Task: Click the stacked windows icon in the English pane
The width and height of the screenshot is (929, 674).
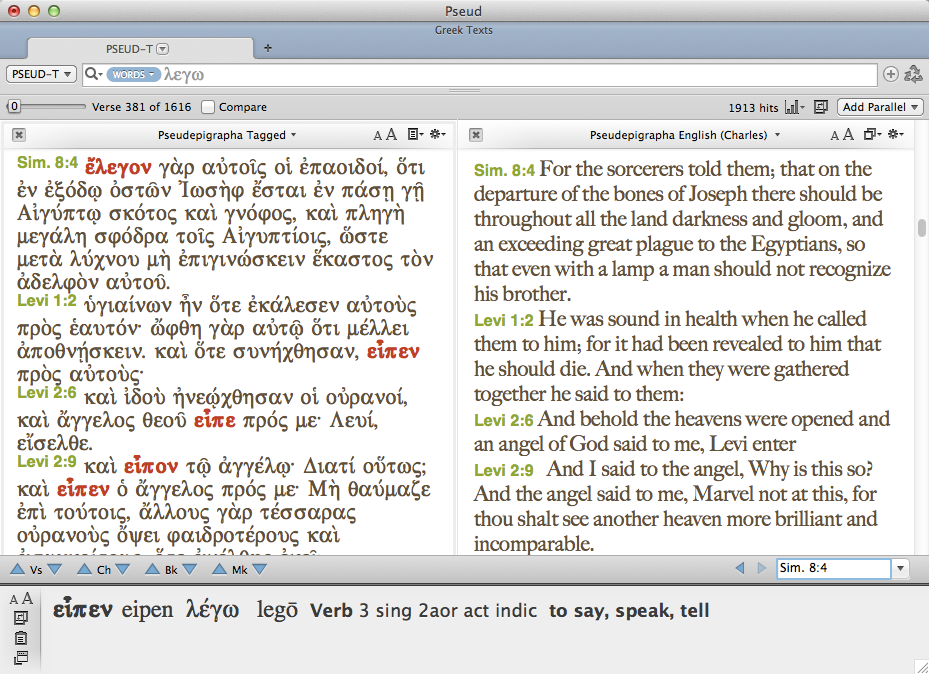Action: [x=872, y=134]
